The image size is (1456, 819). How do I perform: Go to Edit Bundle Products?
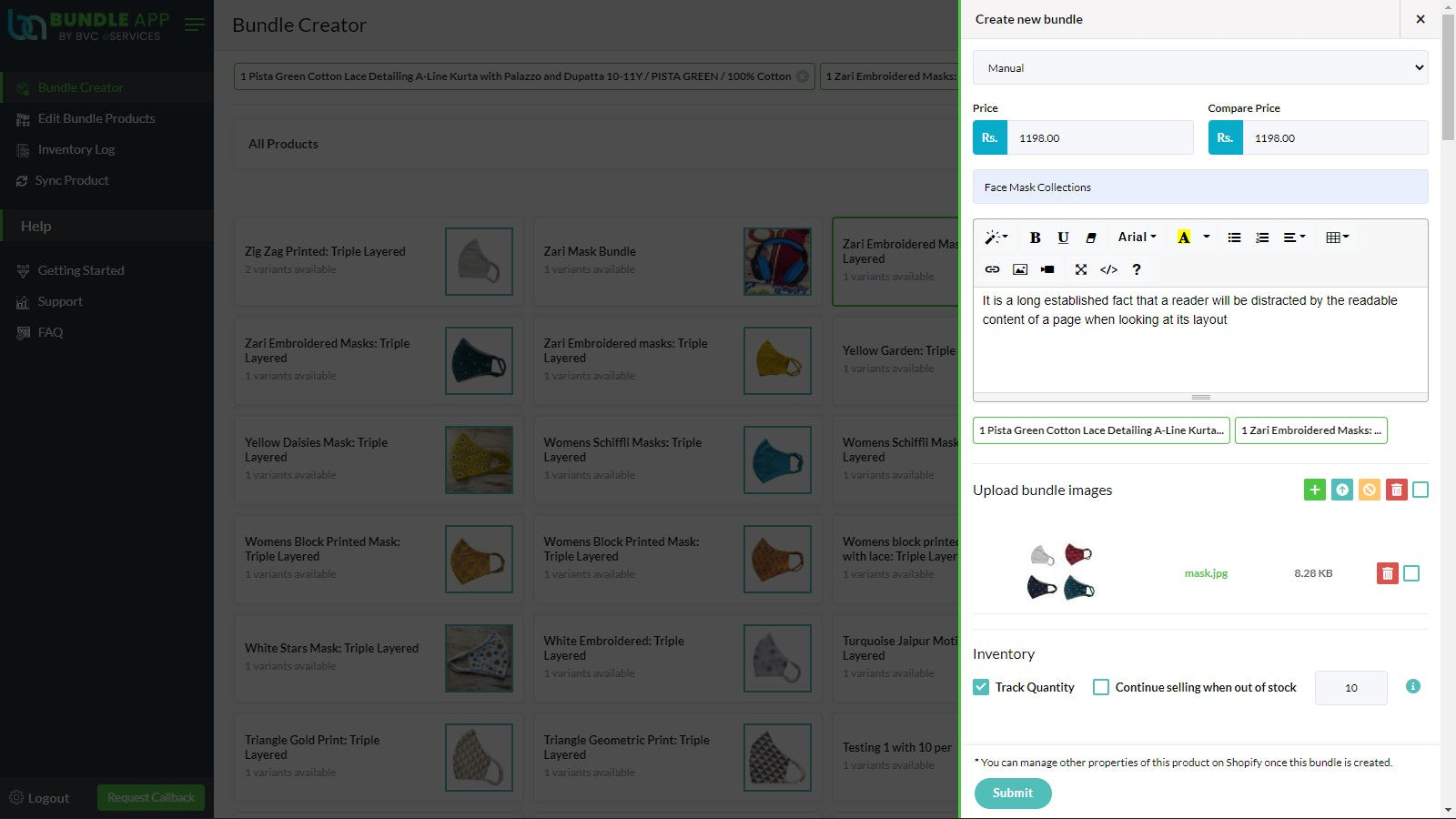tap(96, 118)
